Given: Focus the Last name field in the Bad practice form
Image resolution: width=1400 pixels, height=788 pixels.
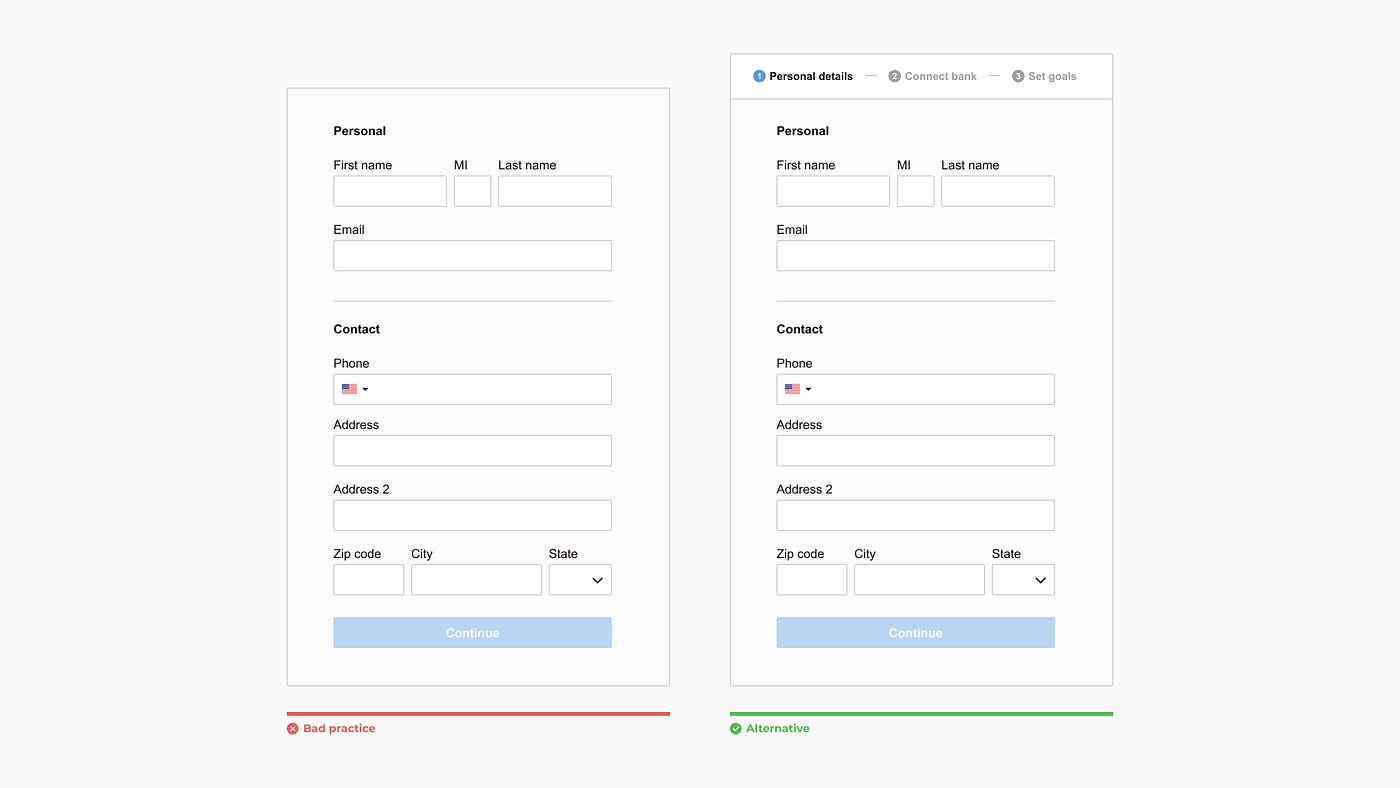Looking at the screenshot, I should (555, 191).
